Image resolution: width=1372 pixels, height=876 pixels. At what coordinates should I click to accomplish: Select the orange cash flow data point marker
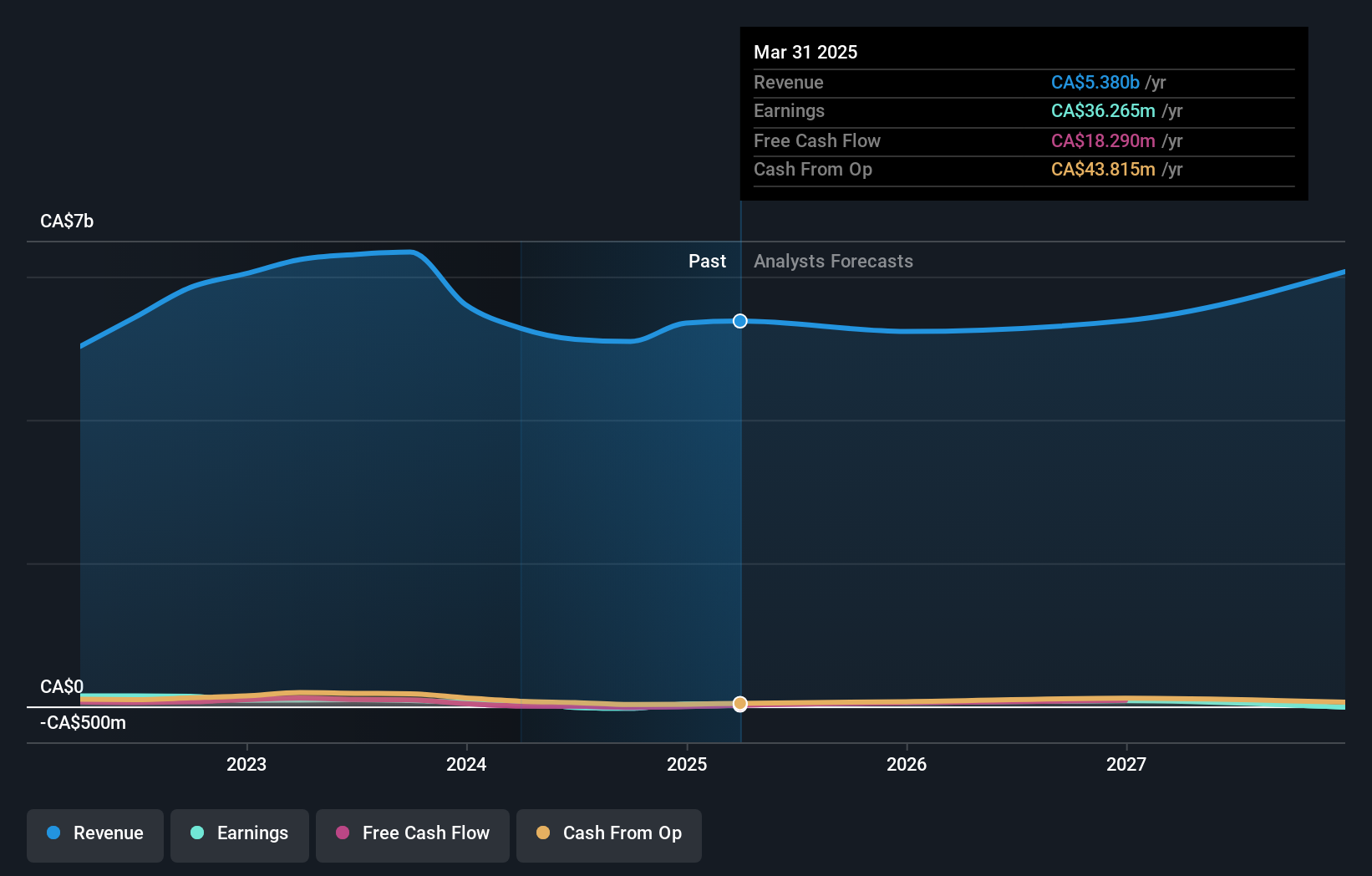pyautogui.click(x=739, y=704)
